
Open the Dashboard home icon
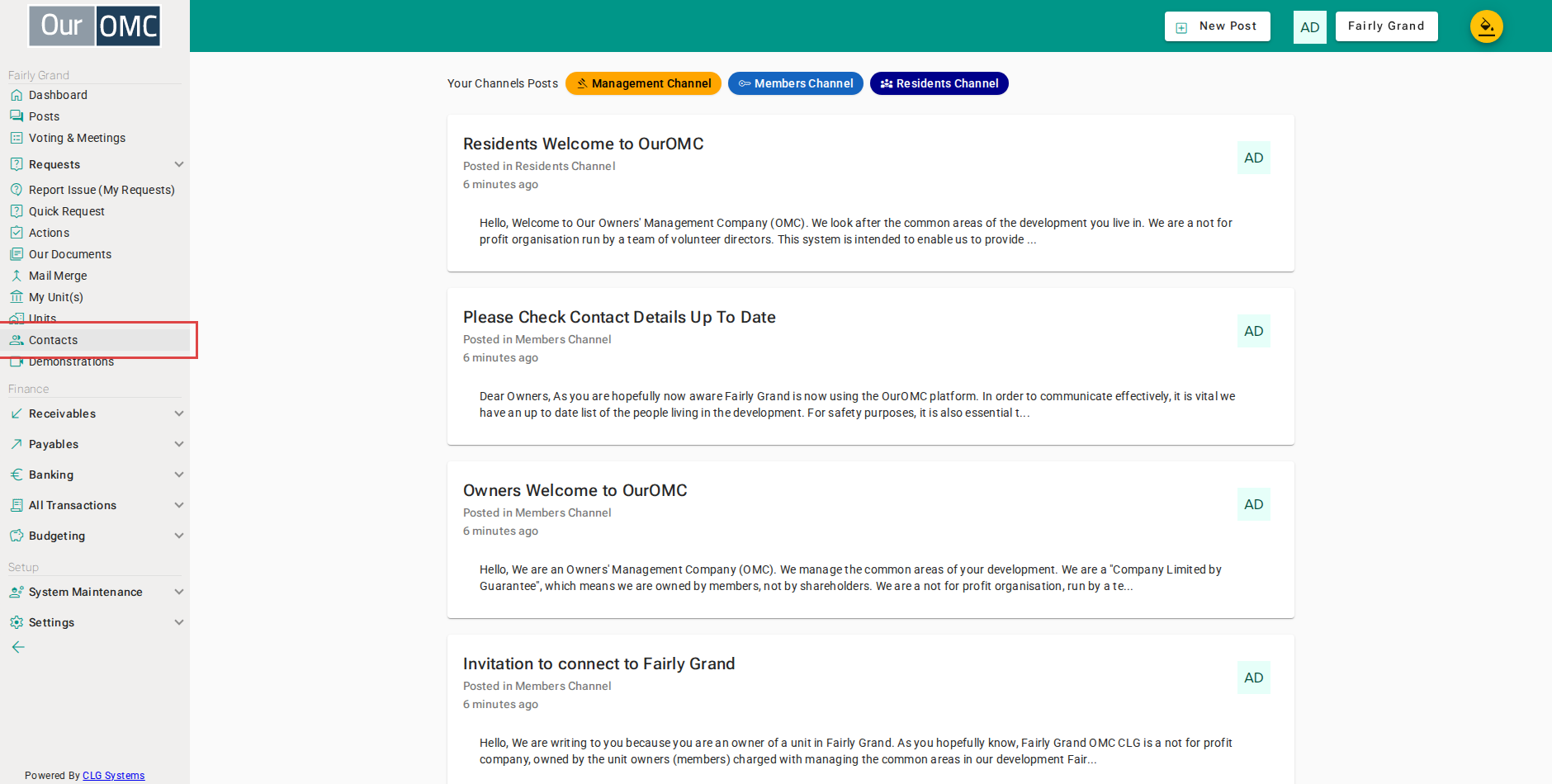(17, 95)
